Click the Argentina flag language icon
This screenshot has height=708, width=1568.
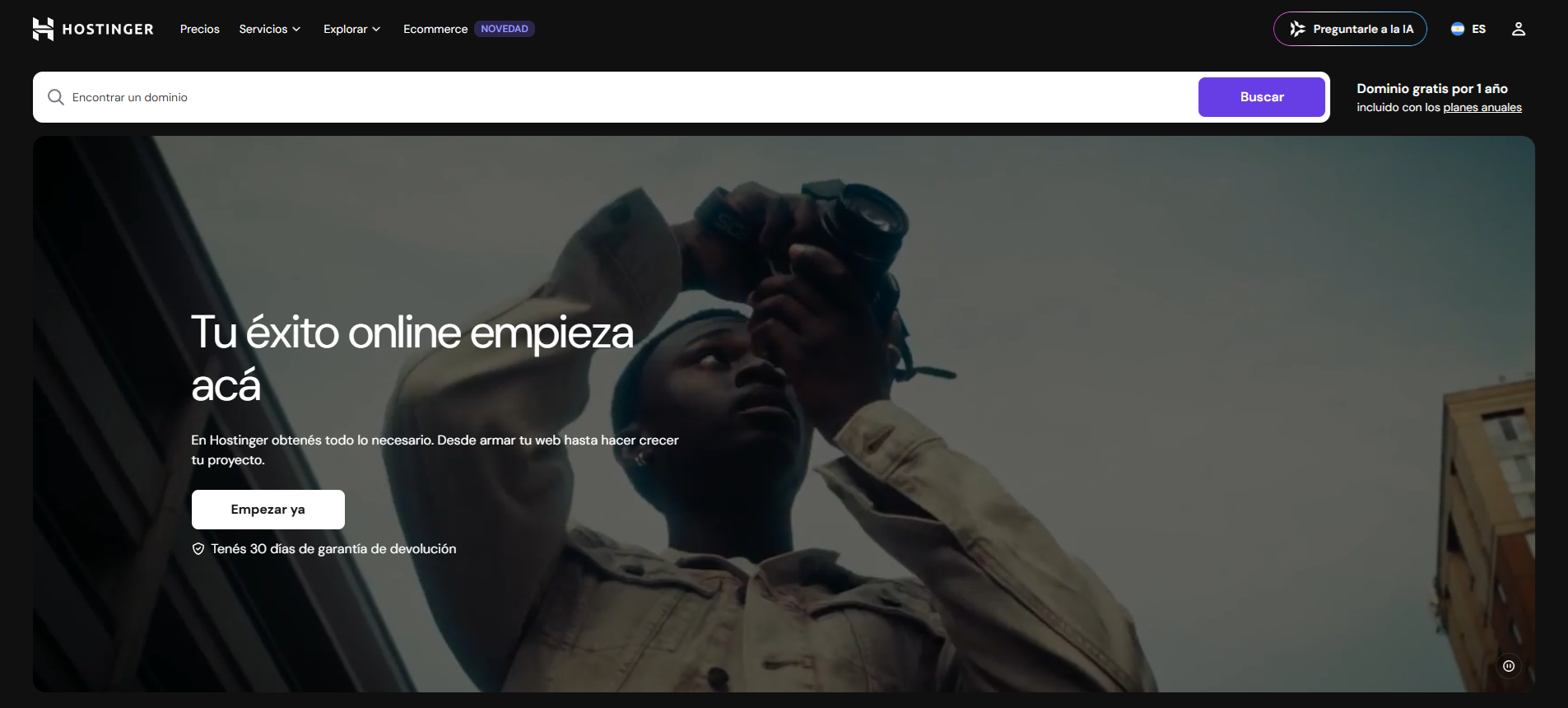(x=1458, y=29)
